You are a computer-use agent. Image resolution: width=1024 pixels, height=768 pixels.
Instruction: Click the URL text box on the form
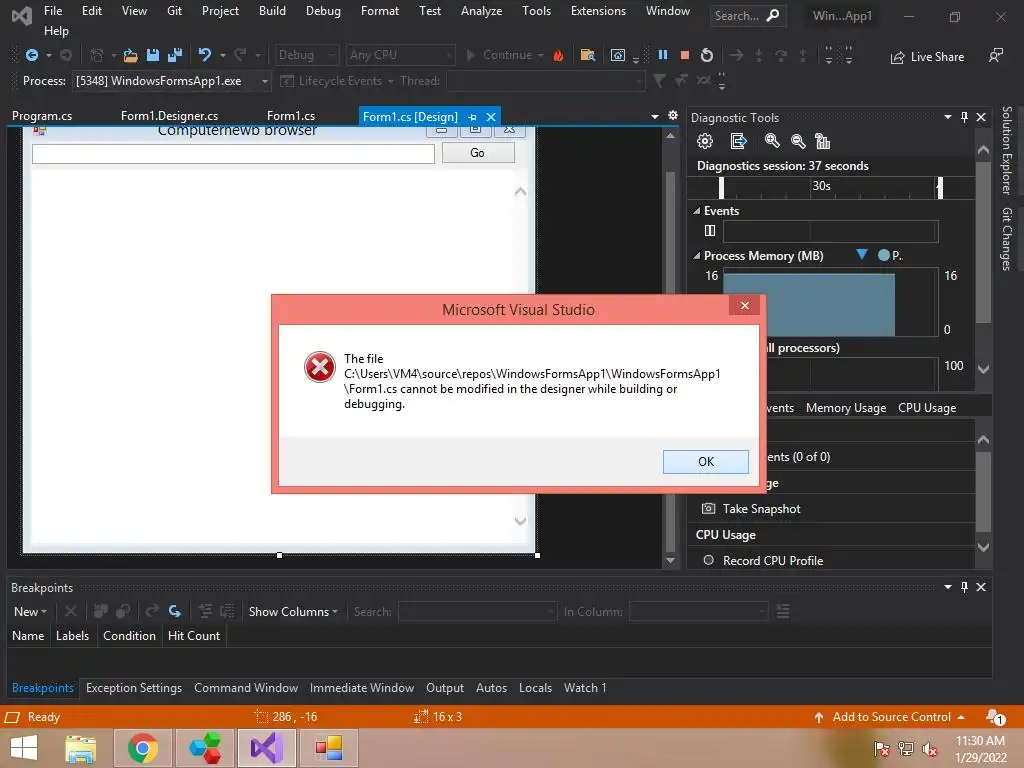pos(233,153)
